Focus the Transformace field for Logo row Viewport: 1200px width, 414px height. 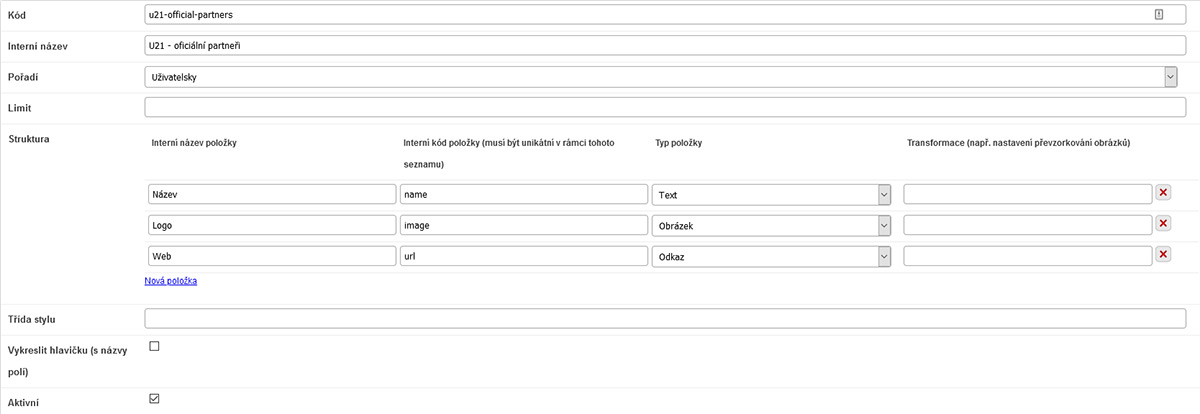(1027, 225)
